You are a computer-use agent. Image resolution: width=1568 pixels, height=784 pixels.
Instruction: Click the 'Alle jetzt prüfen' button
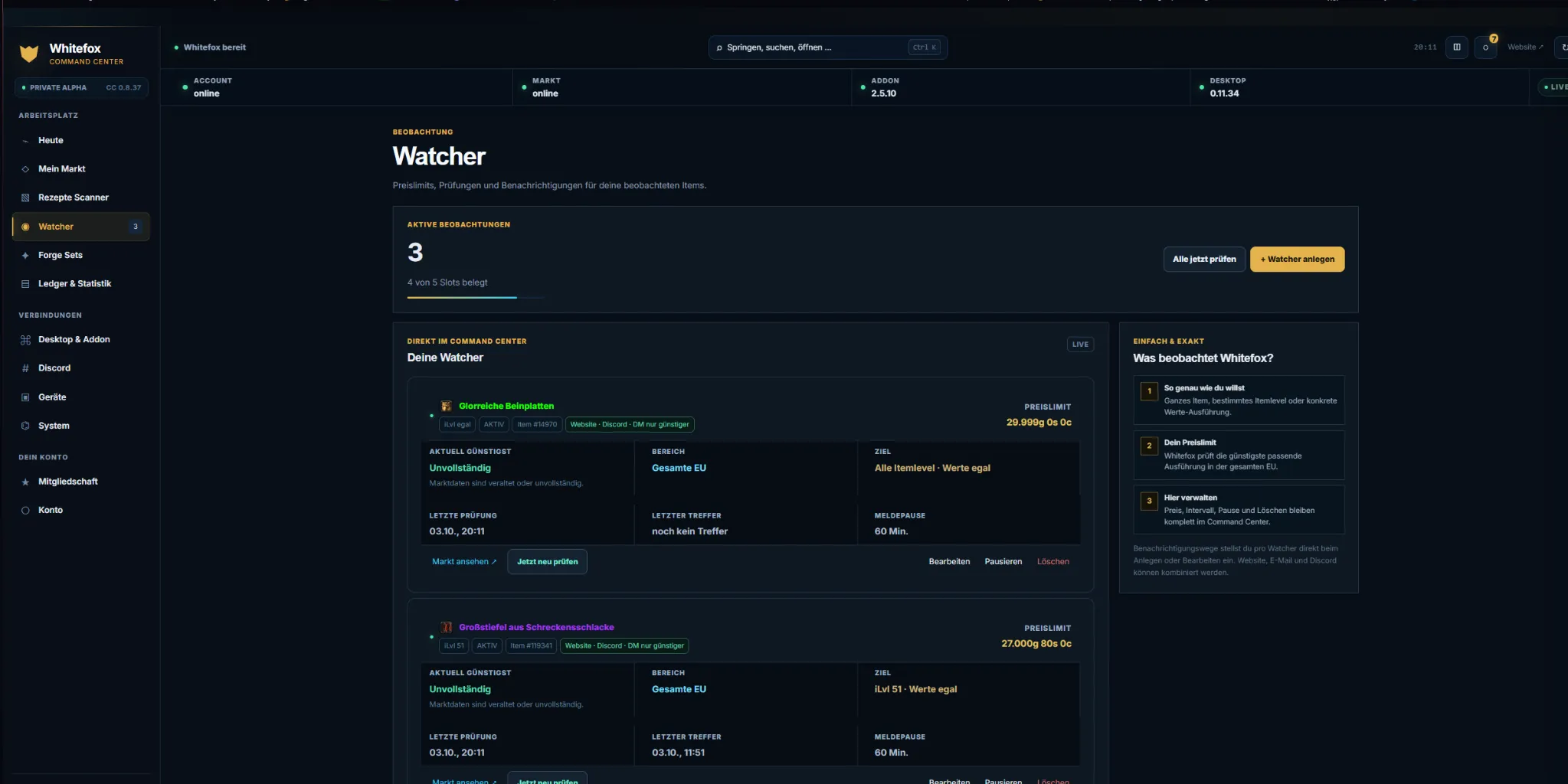[1204, 260]
